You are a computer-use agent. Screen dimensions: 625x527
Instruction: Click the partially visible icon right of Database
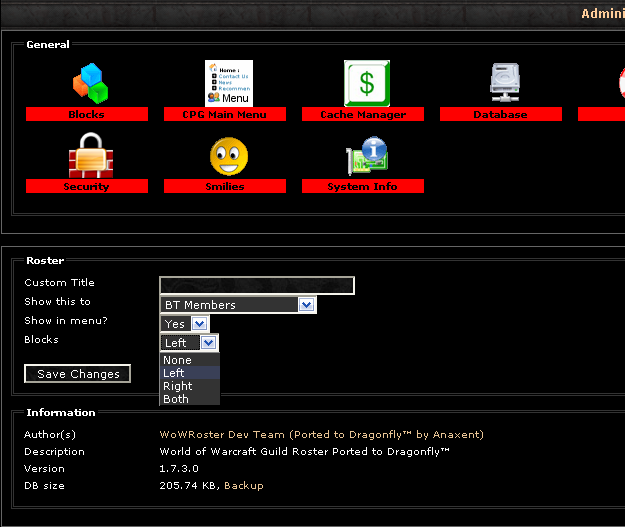(617, 84)
